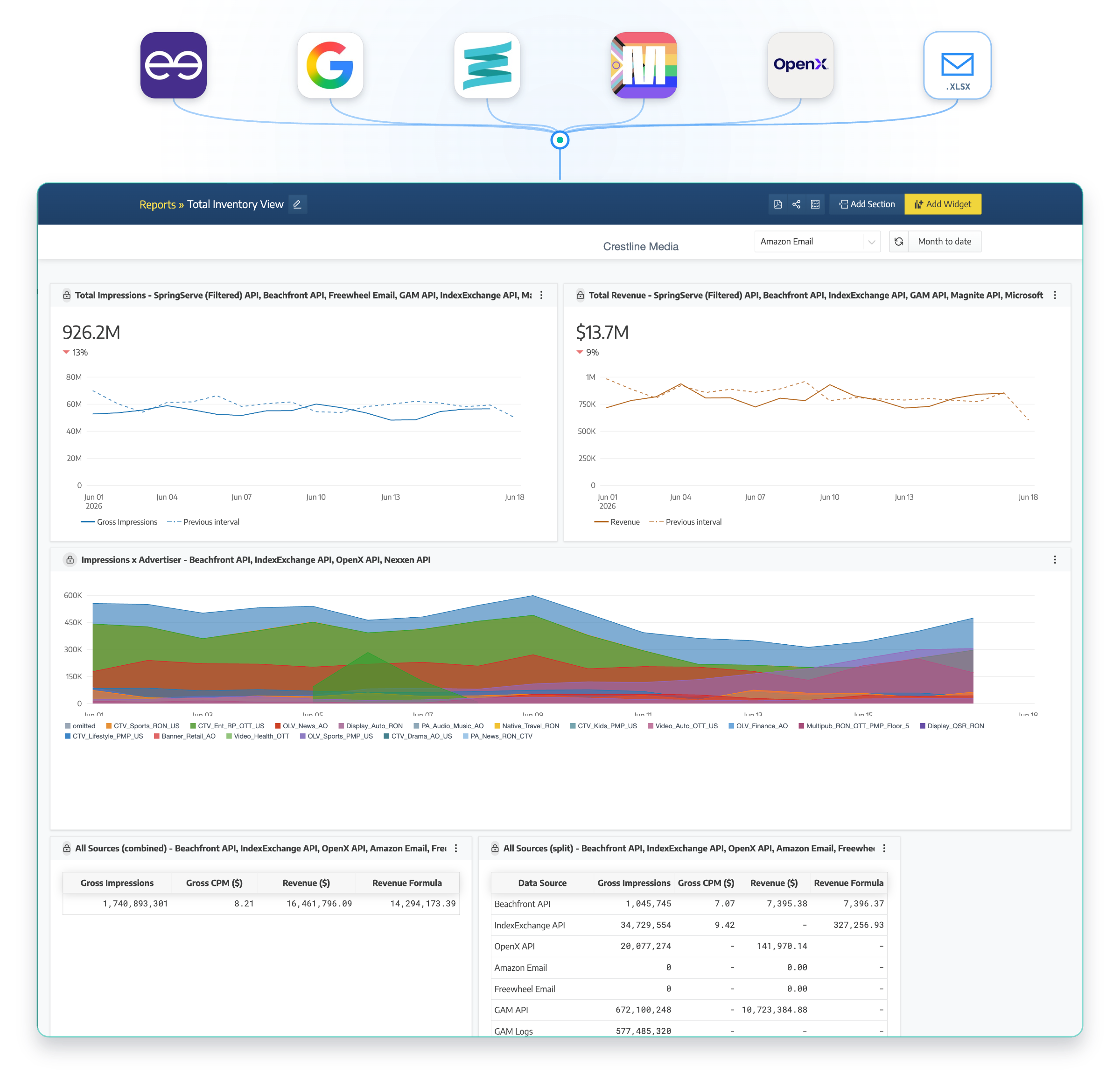This screenshot has width=1120, height=1073.
Task: Click the Google source icon
Action: 330,65
